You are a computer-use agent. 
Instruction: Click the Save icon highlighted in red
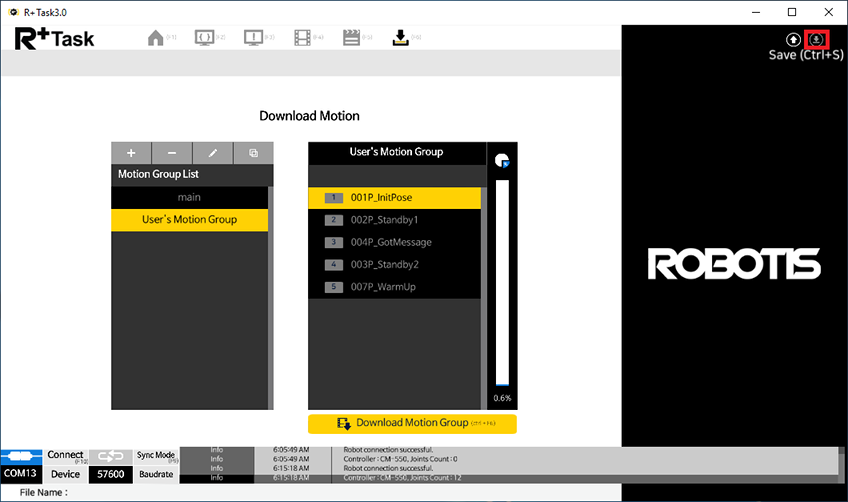(817, 39)
